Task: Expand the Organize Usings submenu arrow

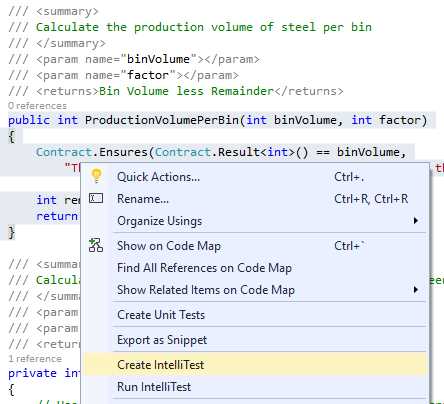Action: [416, 221]
